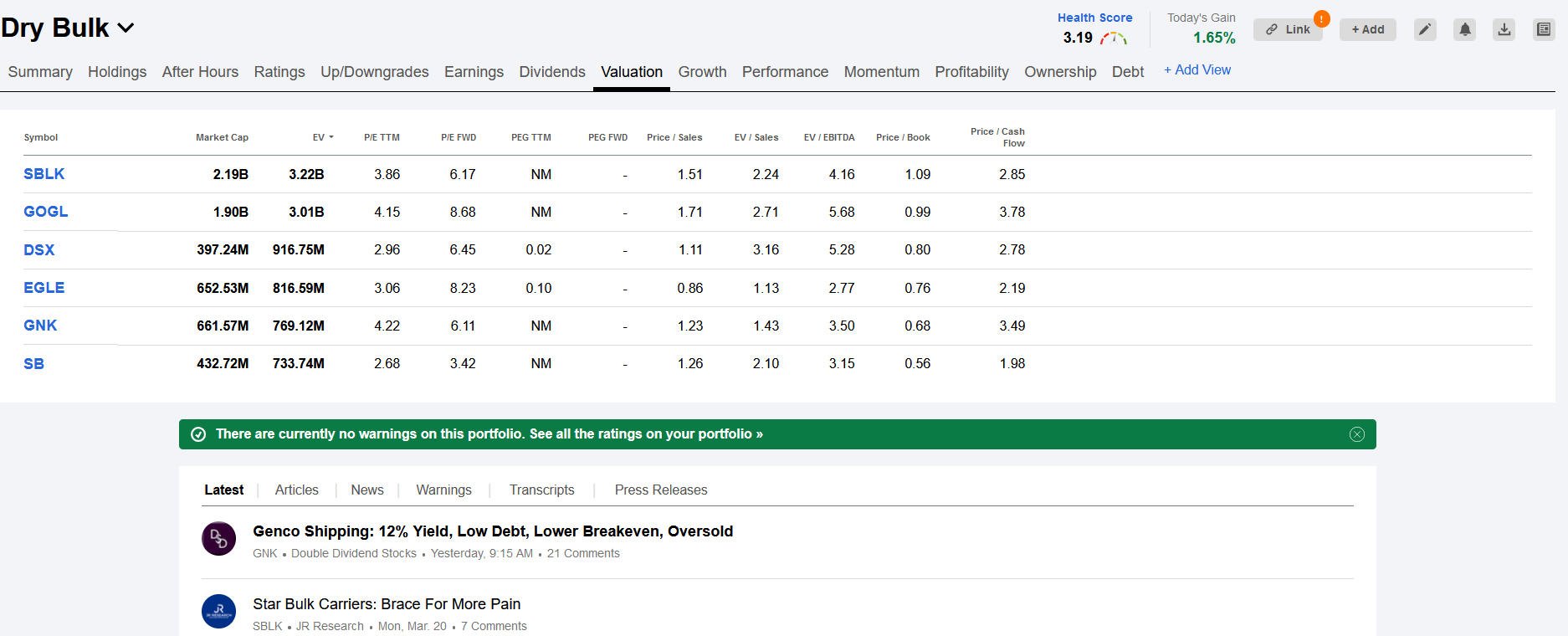Open the JR Research author link
This screenshot has height=636, width=1568.
pyautogui.click(x=330, y=627)
